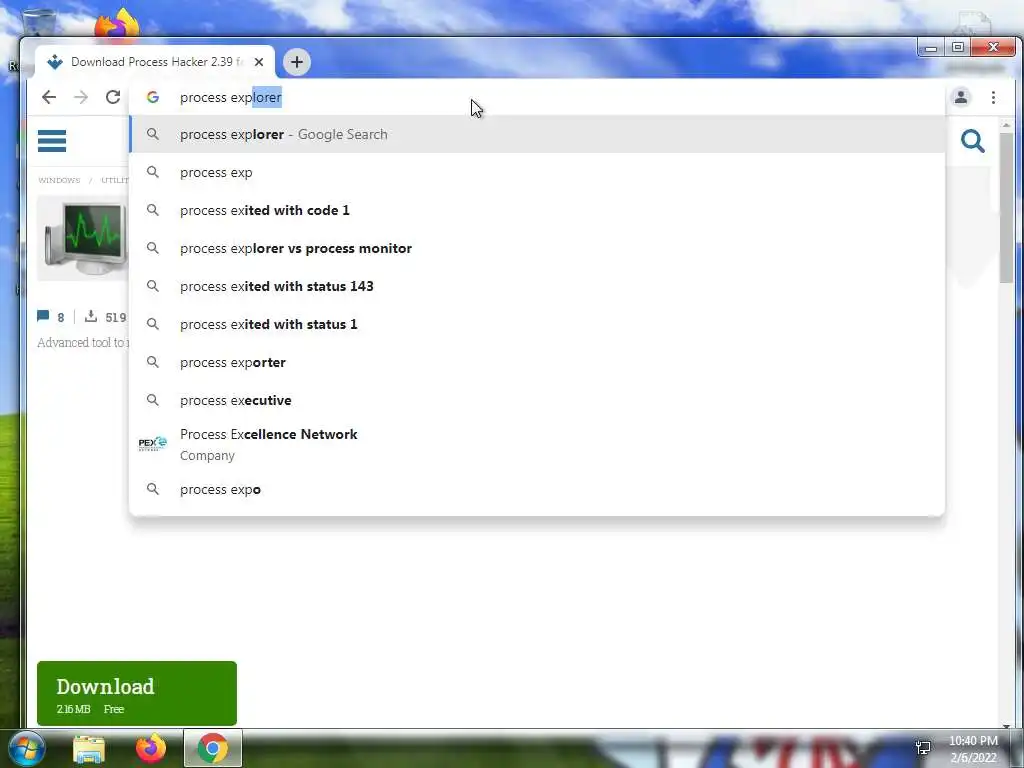Click the comments bubble icon showing 8
Viewport: 1024px width, 768px height.
(43, 317)
